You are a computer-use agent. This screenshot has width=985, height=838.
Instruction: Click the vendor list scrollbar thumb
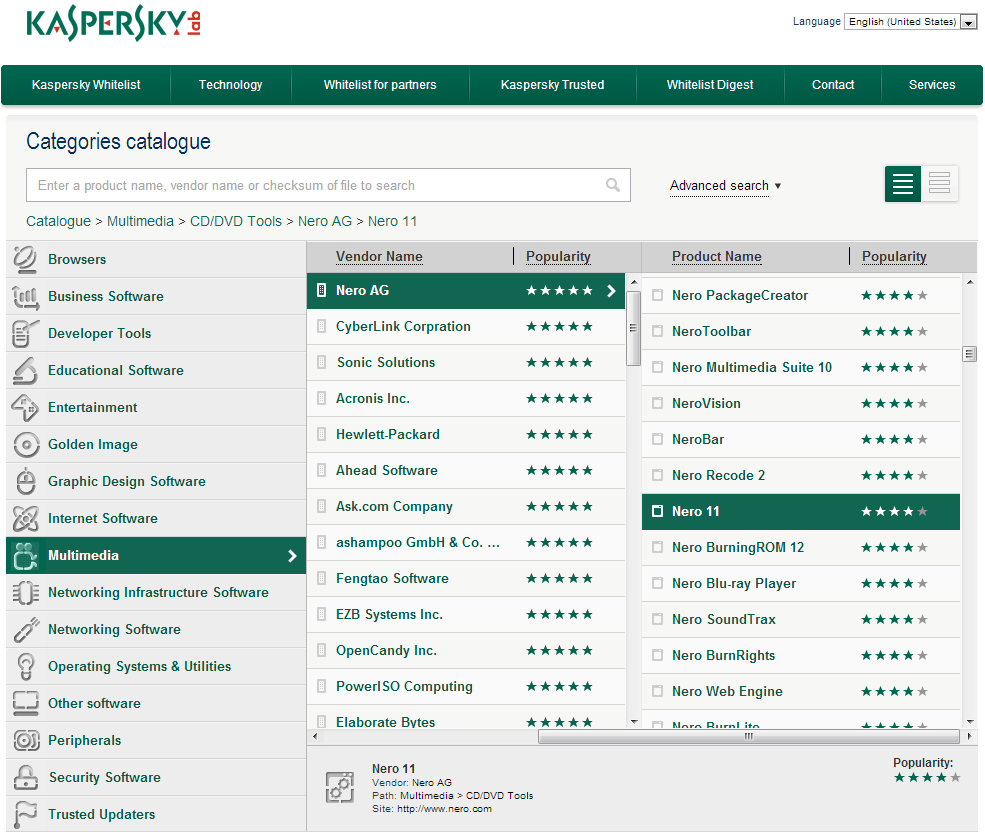click(634, 328)
